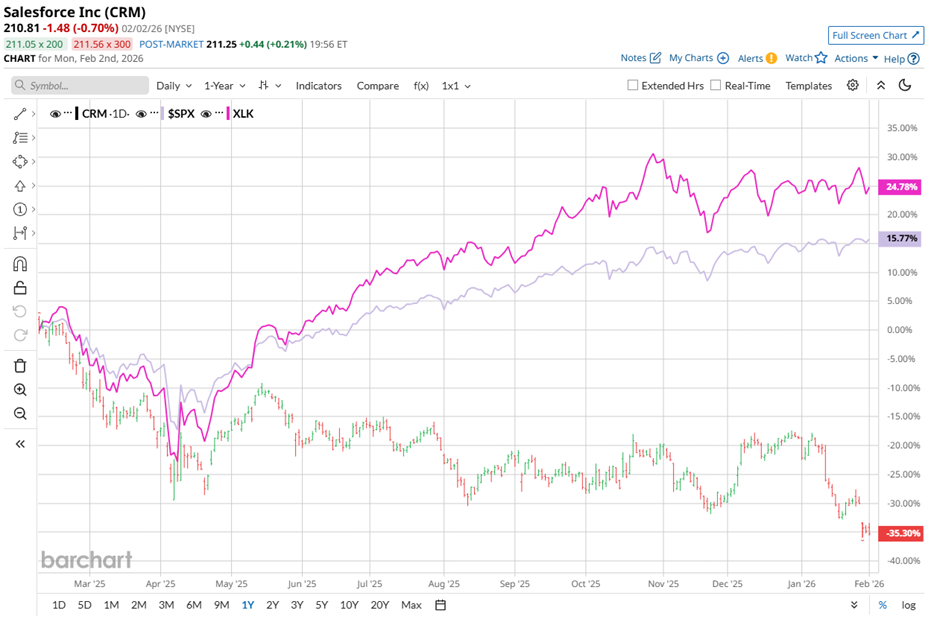Click the pink XLK color swatch
The height and width of the screenshot is (622, 937).
pyautogui.click(x=228, y=114)
